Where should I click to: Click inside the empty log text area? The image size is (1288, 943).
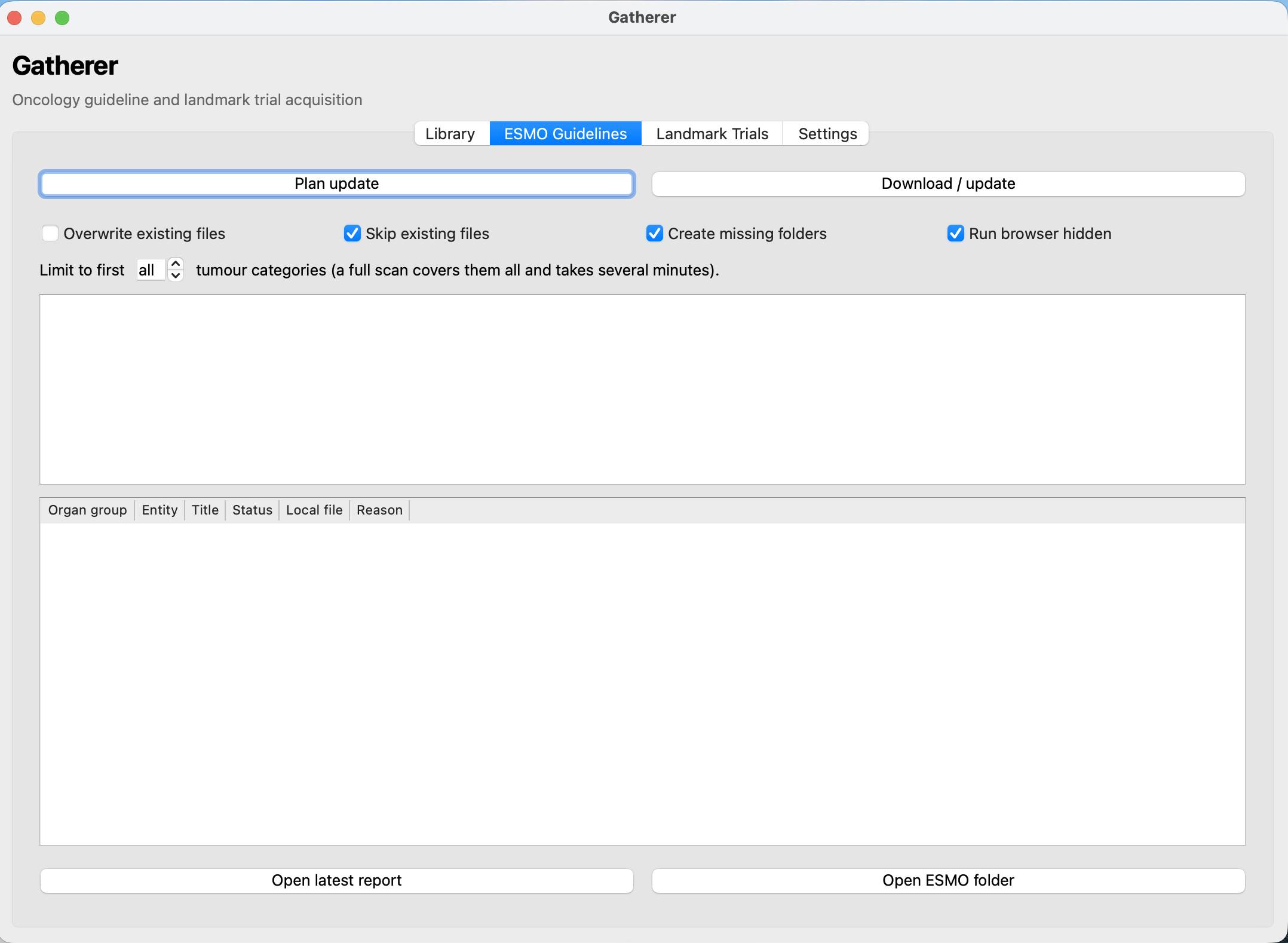click(x=643, y=389)
